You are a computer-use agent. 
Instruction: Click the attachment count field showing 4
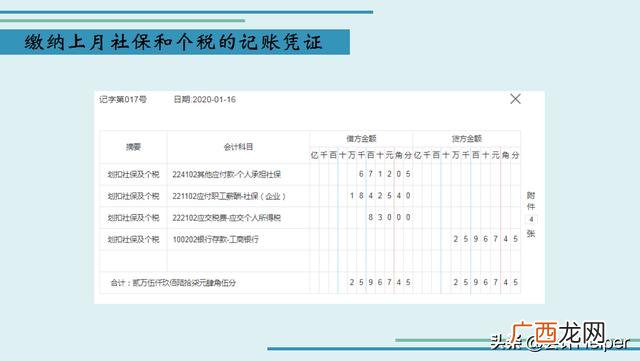pos(531,220)
